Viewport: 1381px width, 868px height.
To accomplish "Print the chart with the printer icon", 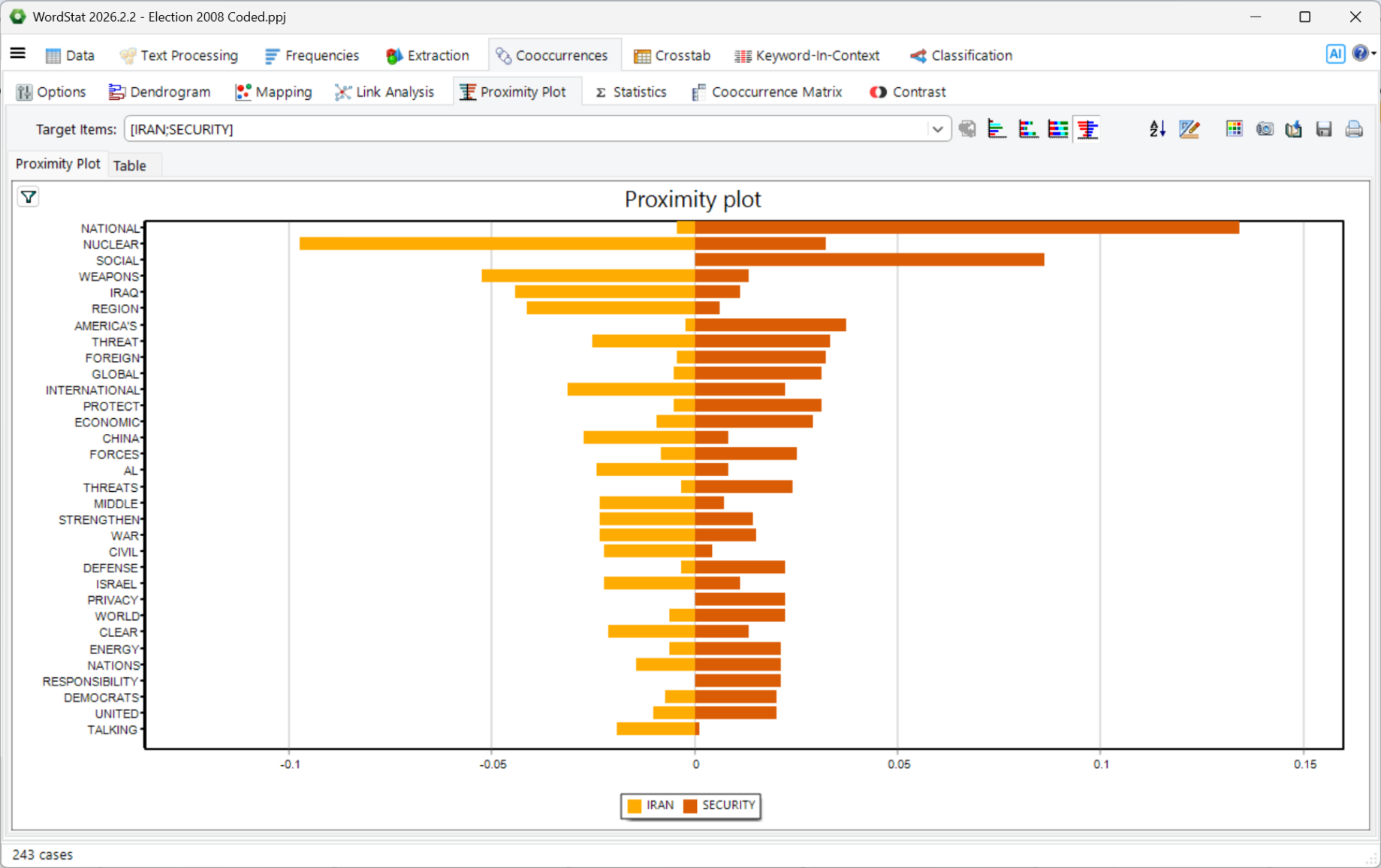I will tap(1354, 129).
